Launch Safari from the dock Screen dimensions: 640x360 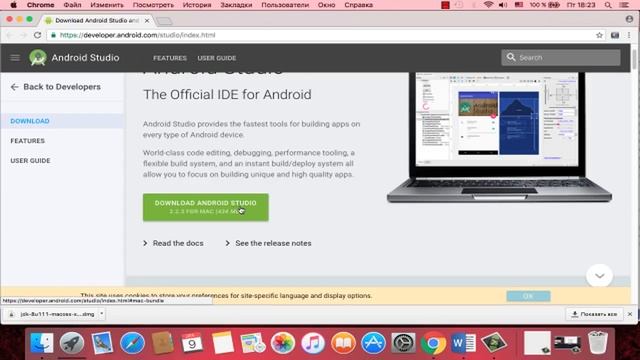132,342
